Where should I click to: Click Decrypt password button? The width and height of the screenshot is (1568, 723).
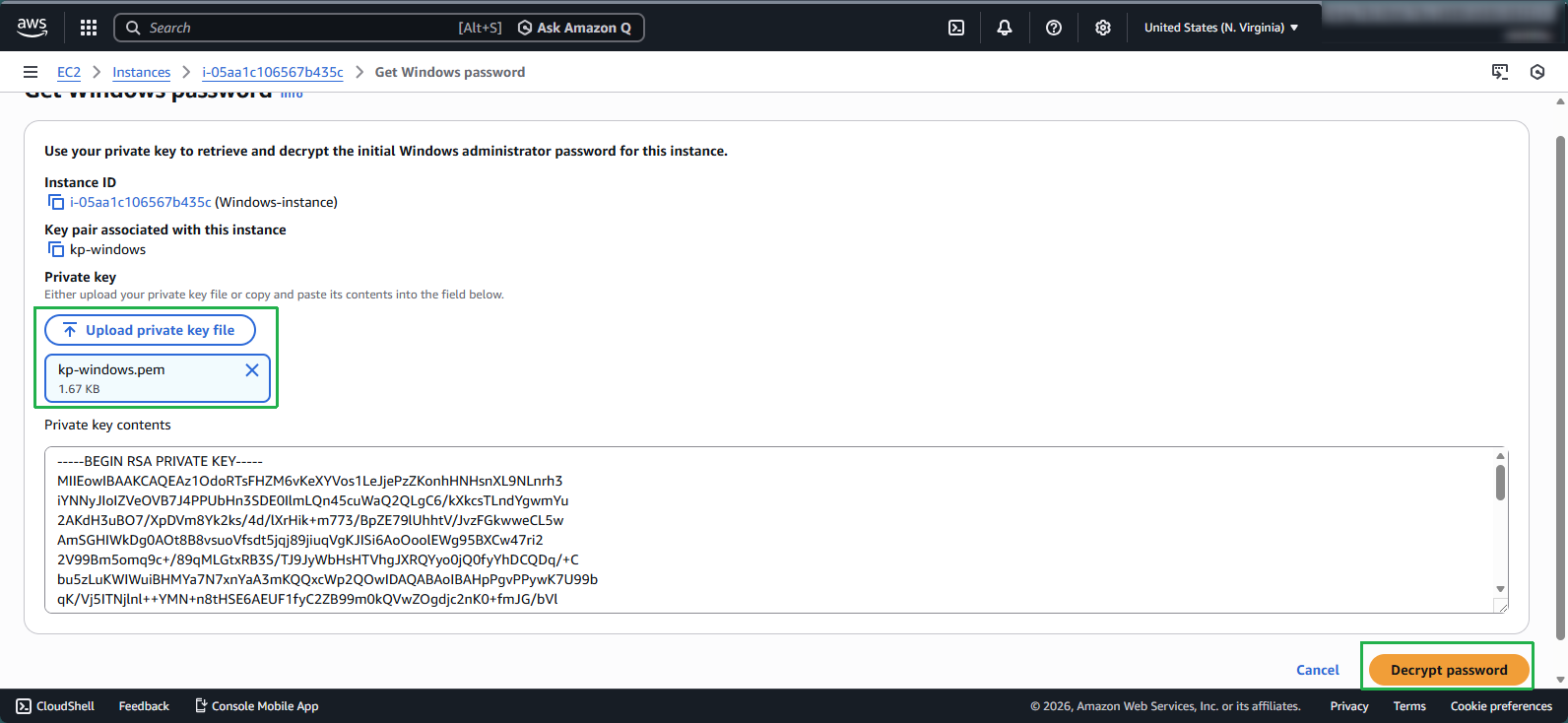tap(1449, 670)
